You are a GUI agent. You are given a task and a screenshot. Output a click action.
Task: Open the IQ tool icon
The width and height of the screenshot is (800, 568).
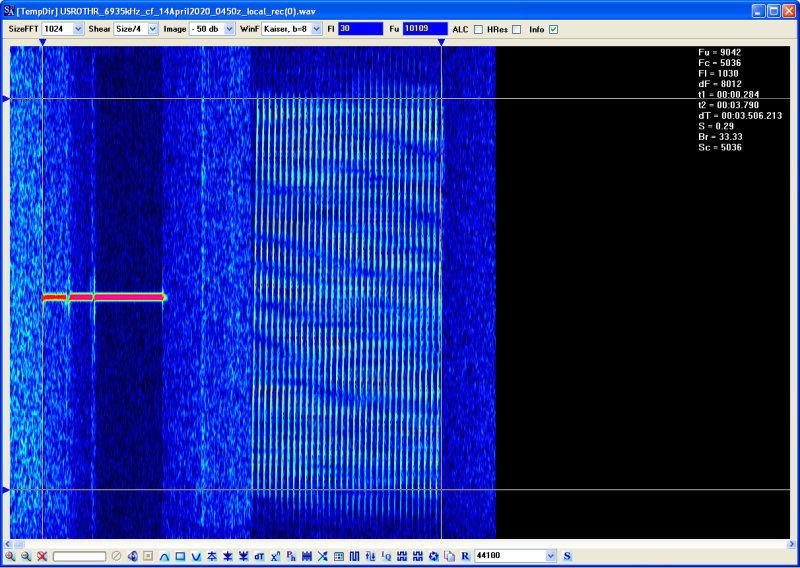click(x=386, y=556)
